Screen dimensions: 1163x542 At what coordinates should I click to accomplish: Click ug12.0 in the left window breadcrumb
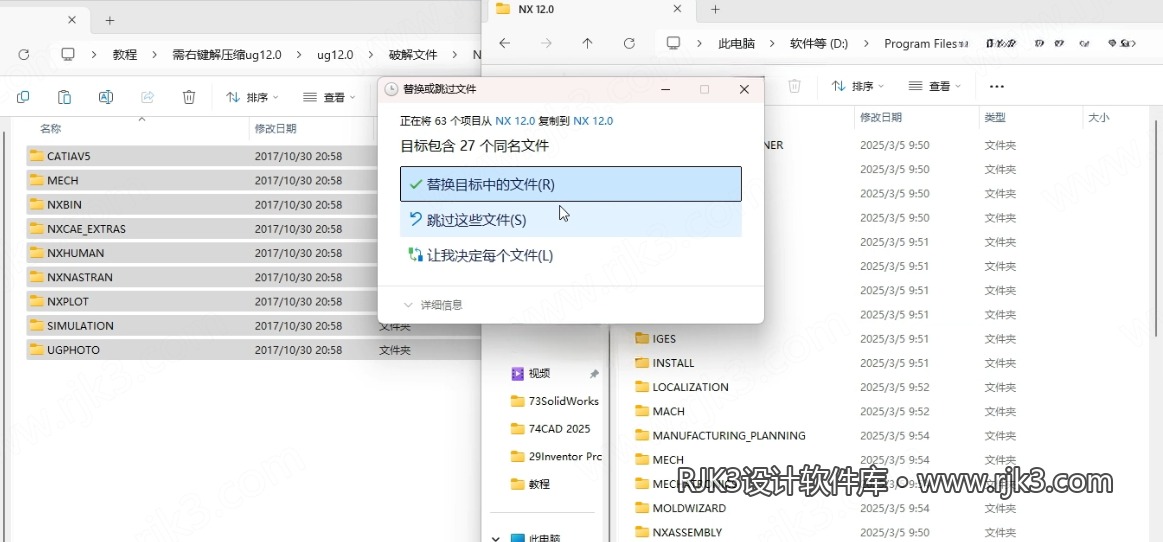coord(335,54)
